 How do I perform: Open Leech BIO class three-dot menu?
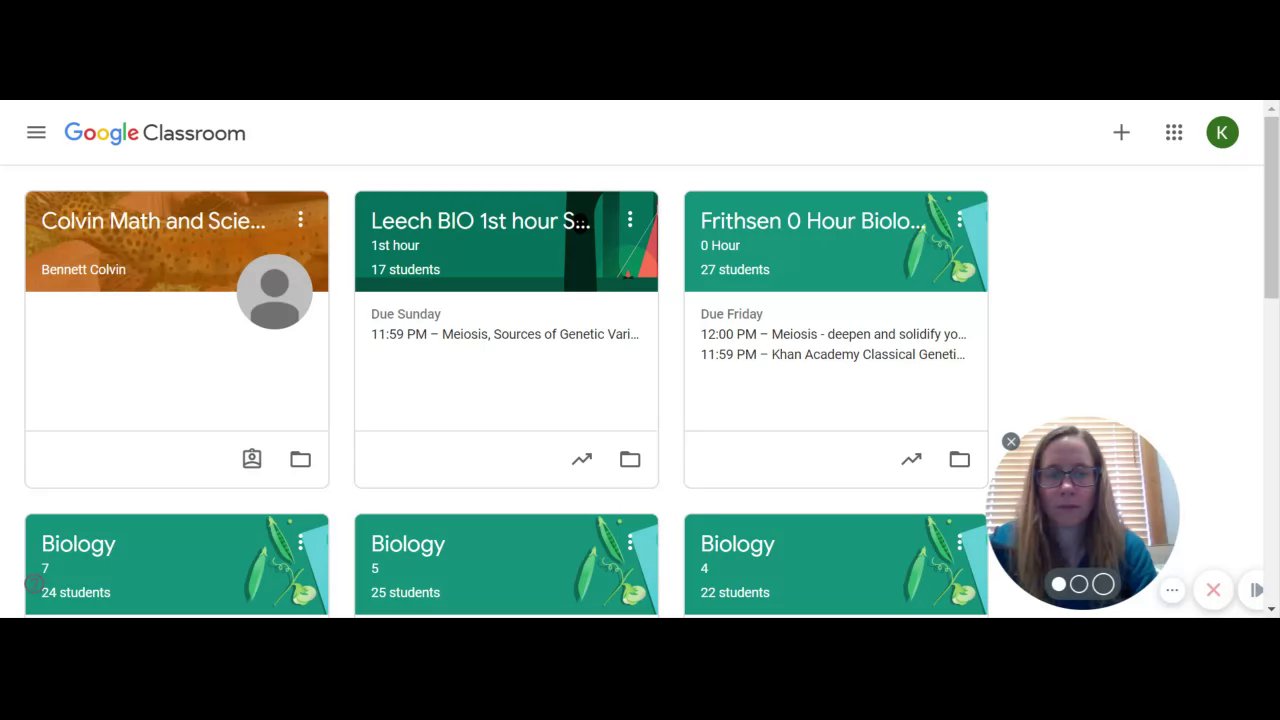(630, 219)
